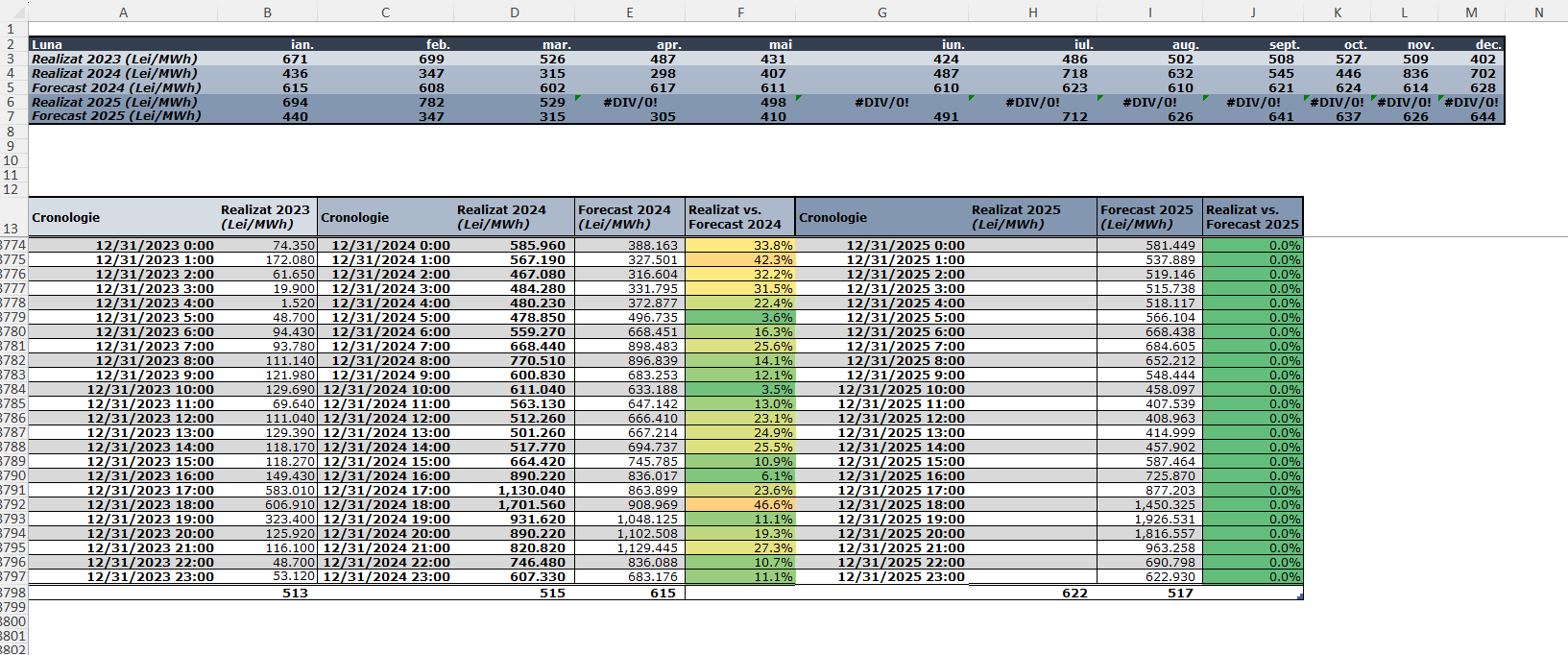Select the 1,701.560 Realizat 2024 value

tap(515, 505)
